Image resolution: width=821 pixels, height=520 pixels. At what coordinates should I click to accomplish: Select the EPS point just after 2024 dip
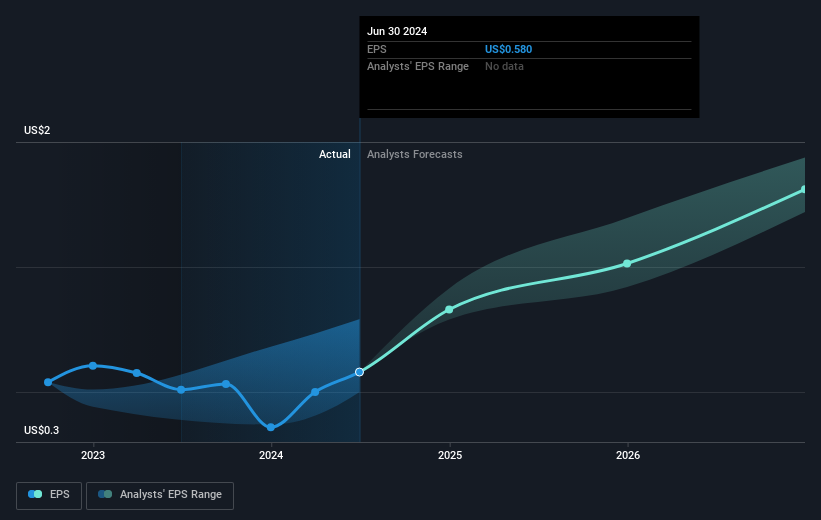pyautogui.click(x=315, y=392)
